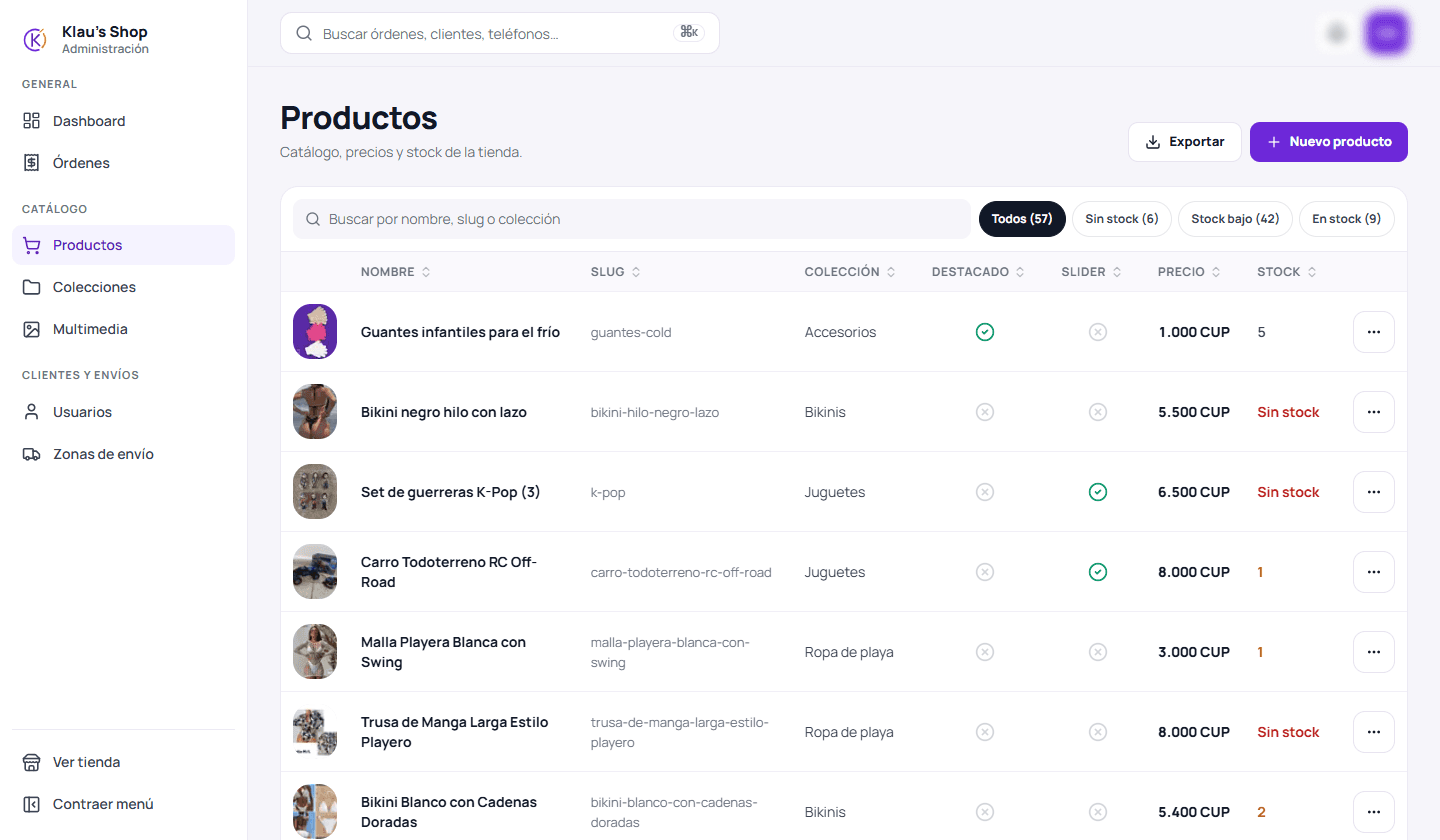Sort table by Precio column
The width and height of the screenshot is (1440, 840).
(1190, 272)
